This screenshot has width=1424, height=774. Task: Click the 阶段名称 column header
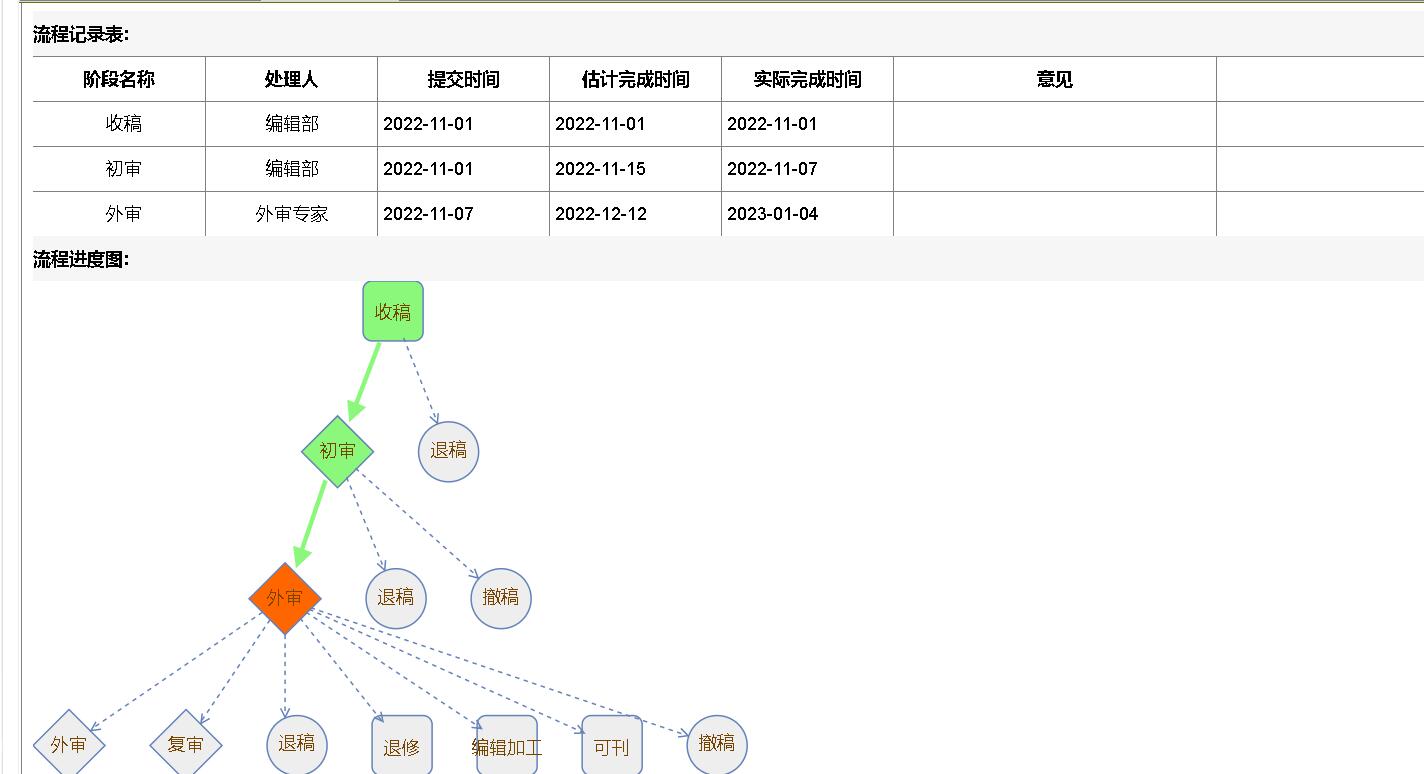coord(119,79)
